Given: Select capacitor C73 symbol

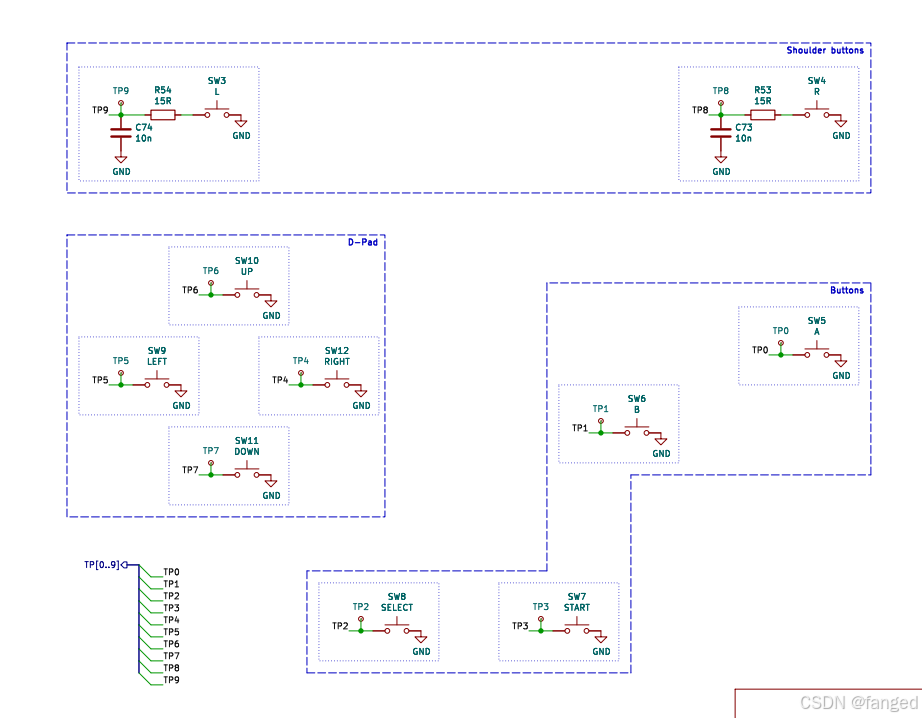Looking at the screenshot, I should click(721, 133).
